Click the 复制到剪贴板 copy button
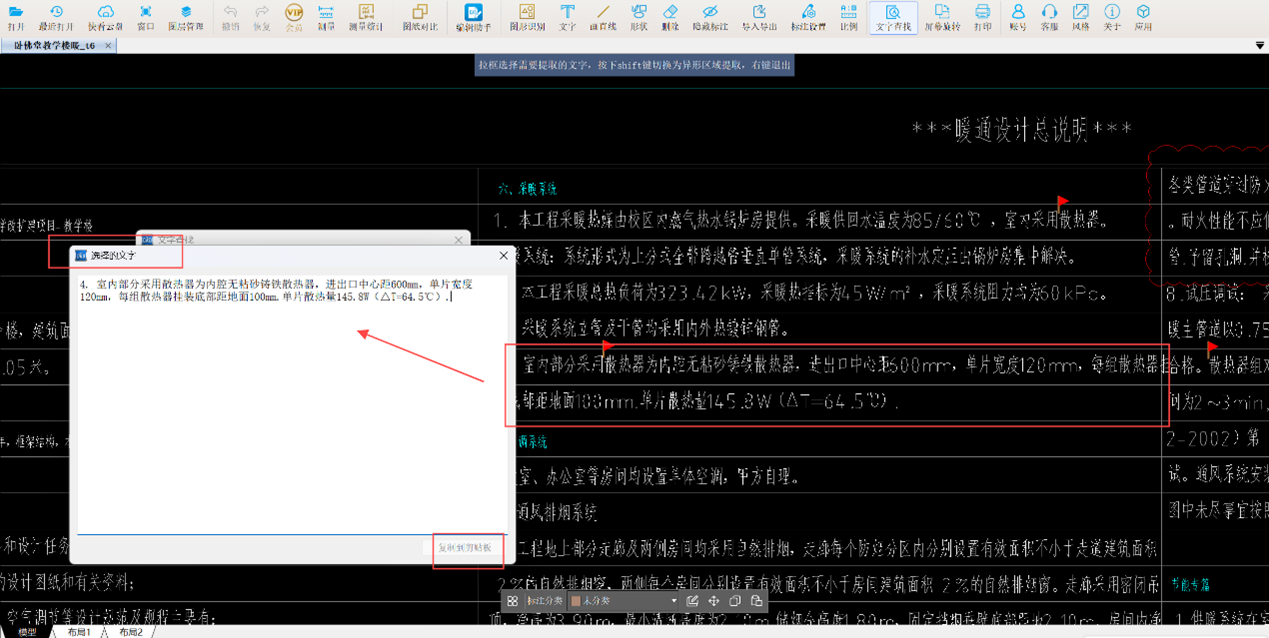The width and height of the screenshot is (1269, 638). [464, 548]
